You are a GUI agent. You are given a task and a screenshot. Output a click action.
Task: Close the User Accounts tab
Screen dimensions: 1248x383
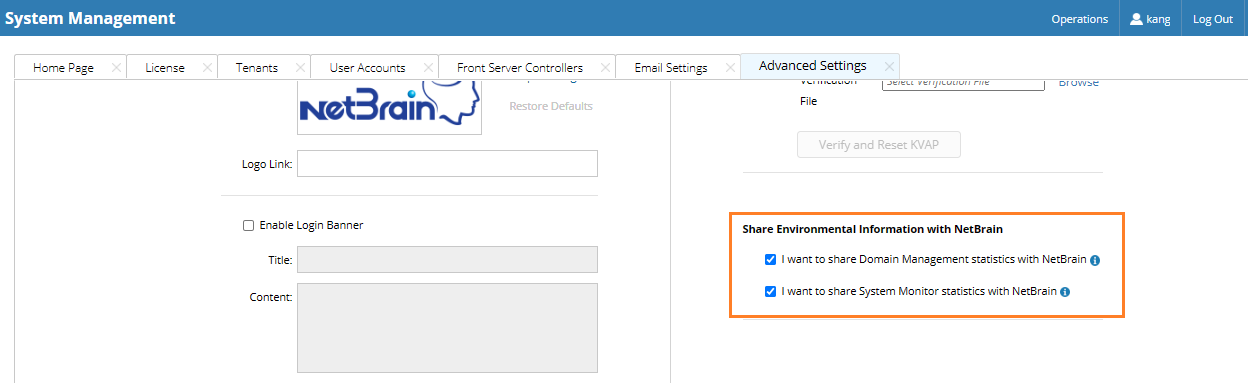tap(428, 68)
